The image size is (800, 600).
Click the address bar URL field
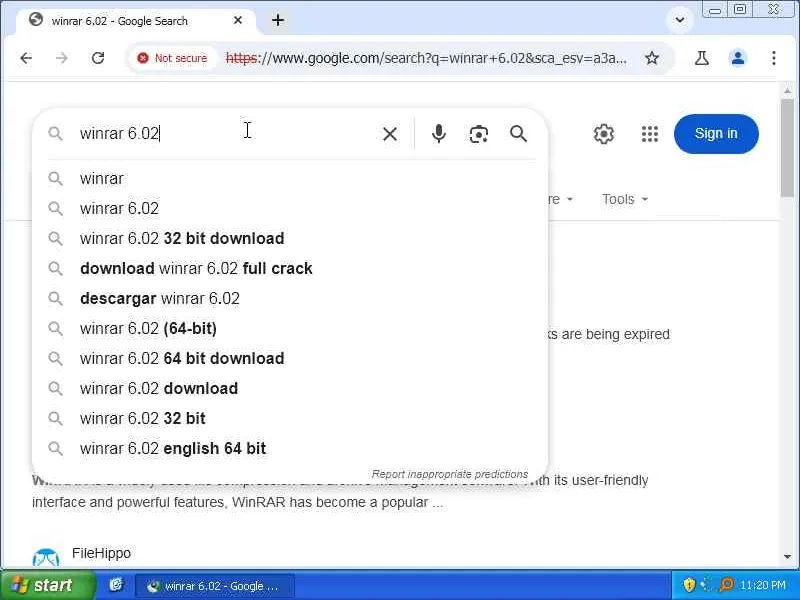click(x=426, y=58)
